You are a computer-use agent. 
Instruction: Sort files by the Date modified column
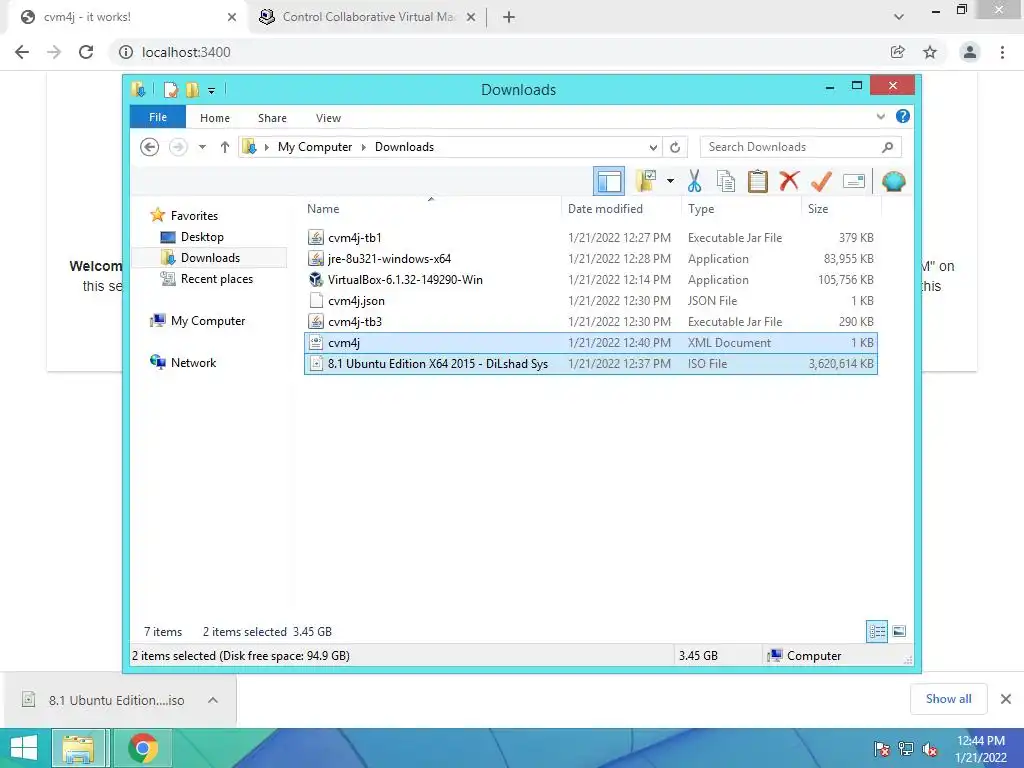[x=620, y=208]
